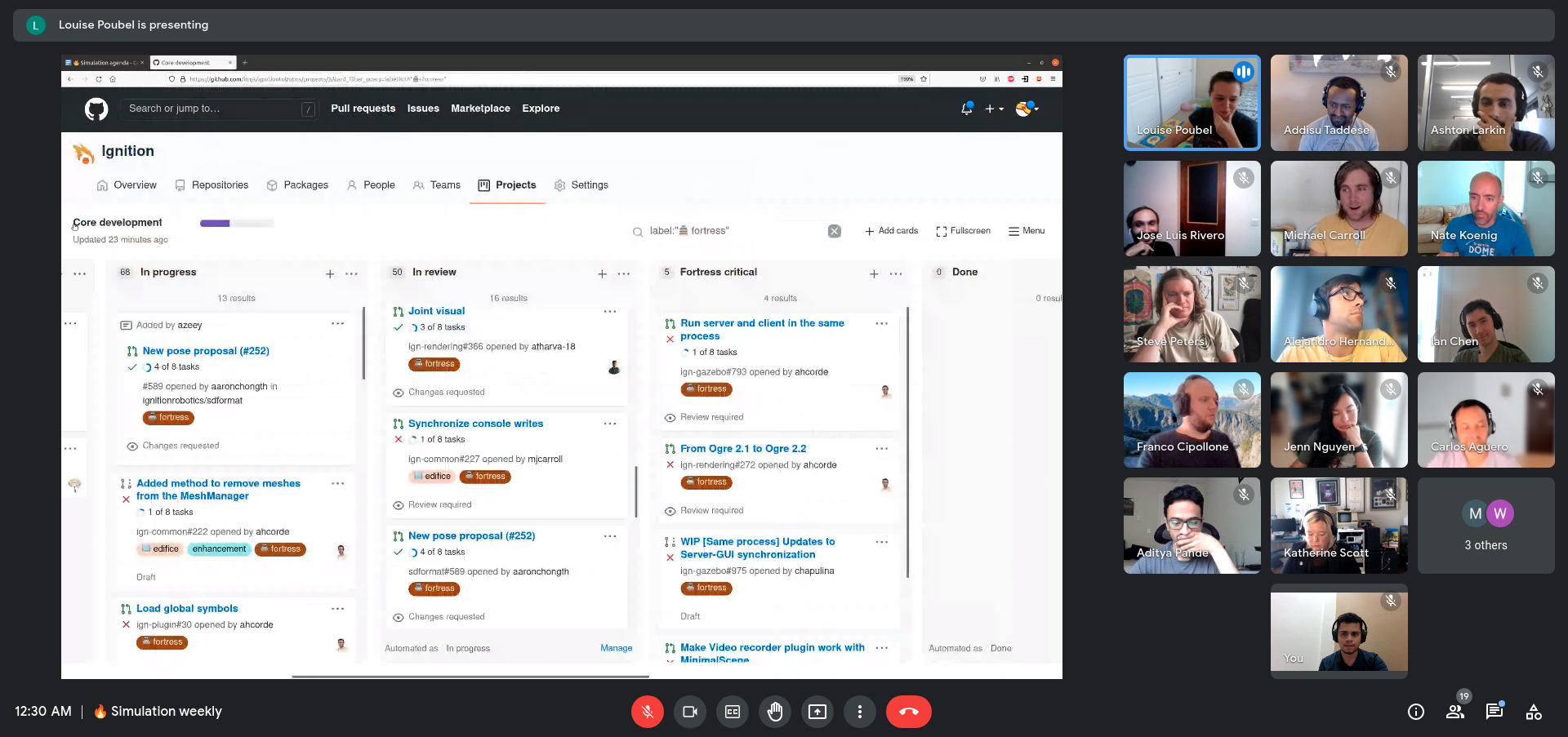Open card menu for Joint visual
Screen dimensions: 1568x737
[x=610, y=312]
